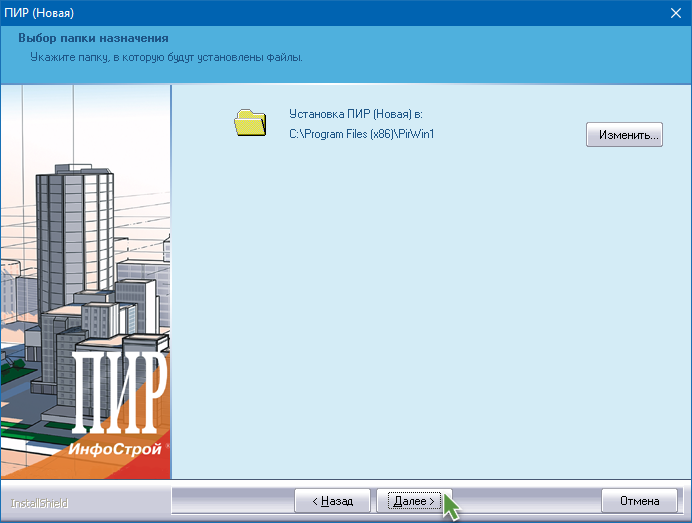692x523 pixels.
Task: Click the heading Выбор папки назначения
Action: click(93, 38)
